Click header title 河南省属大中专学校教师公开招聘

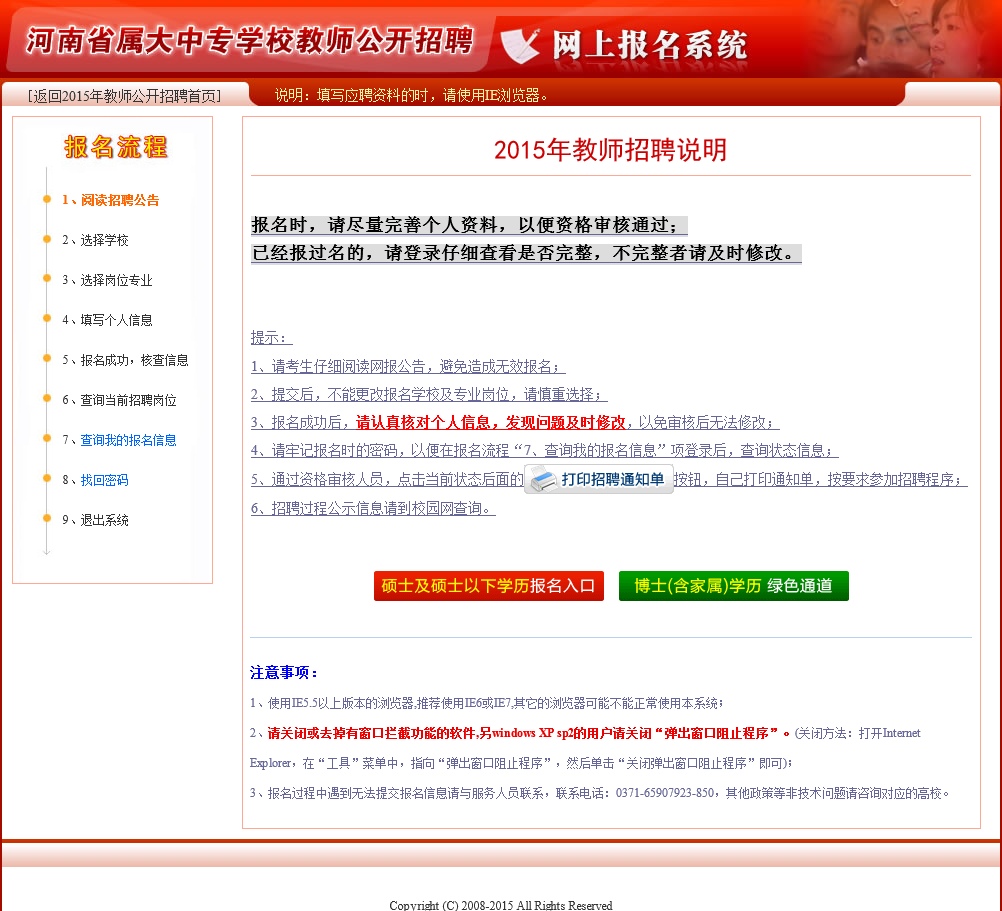coord(250,41)
